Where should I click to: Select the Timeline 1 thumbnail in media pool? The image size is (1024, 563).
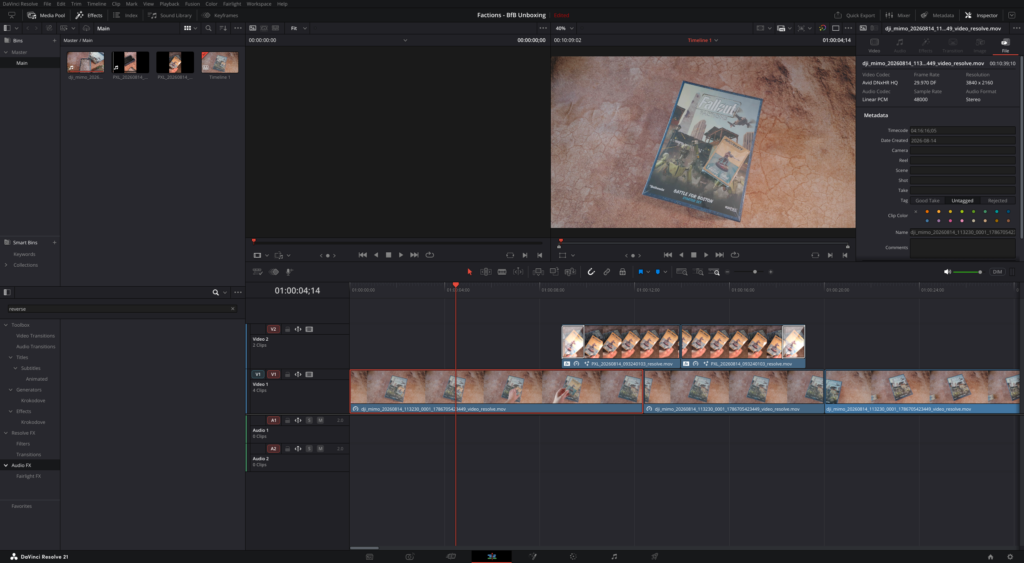[220, 62]
